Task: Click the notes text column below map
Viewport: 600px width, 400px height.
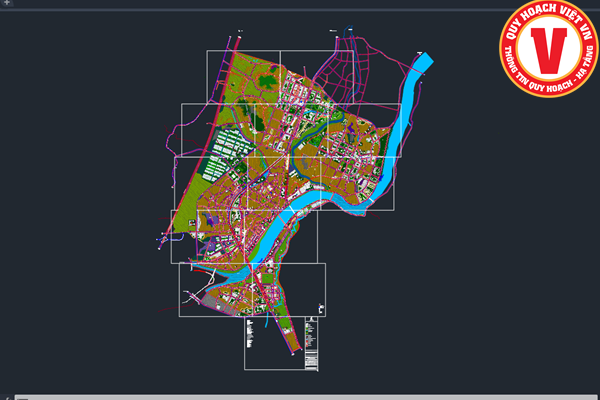Action: tap(251, 332)
